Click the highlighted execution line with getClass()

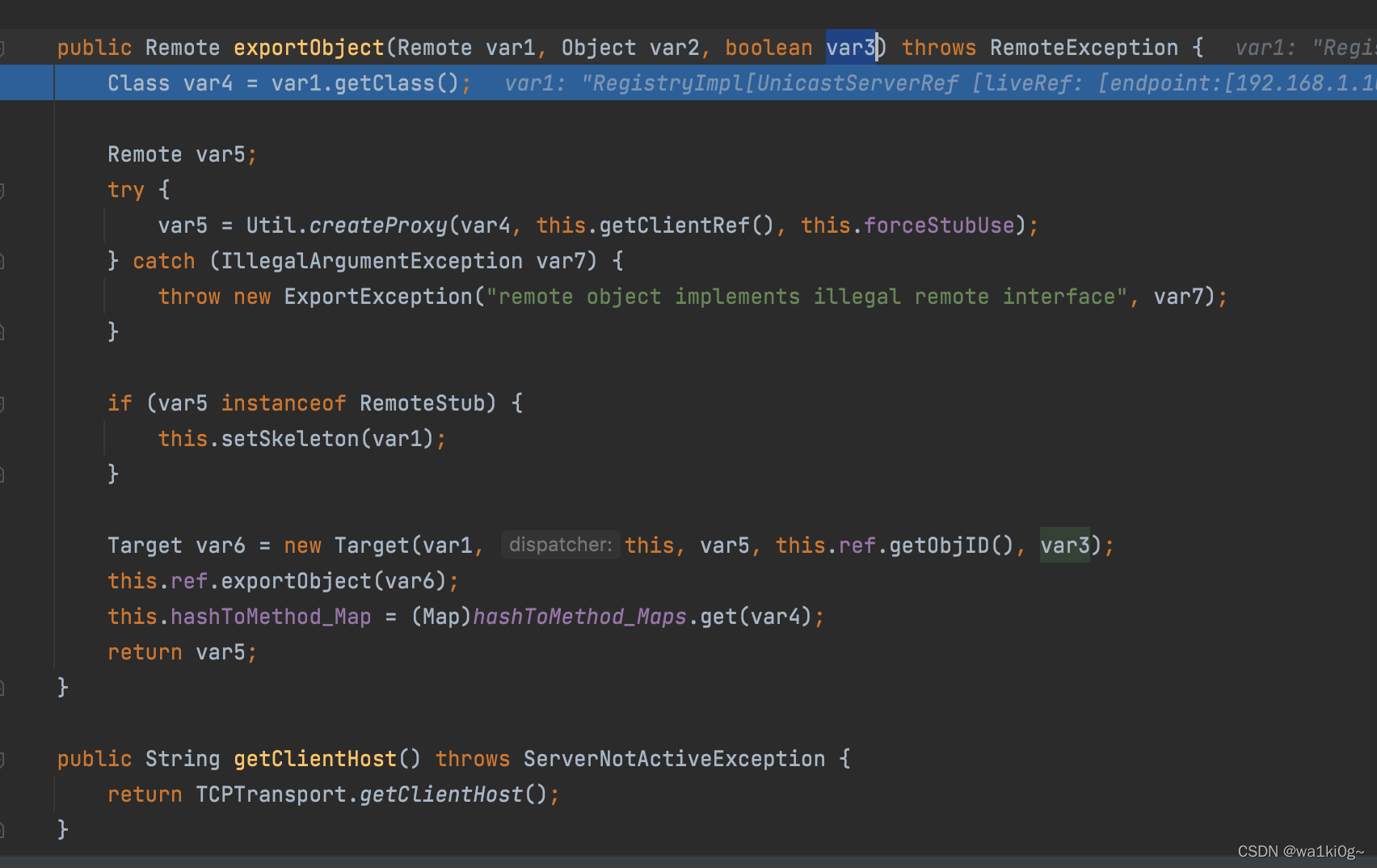688,83
